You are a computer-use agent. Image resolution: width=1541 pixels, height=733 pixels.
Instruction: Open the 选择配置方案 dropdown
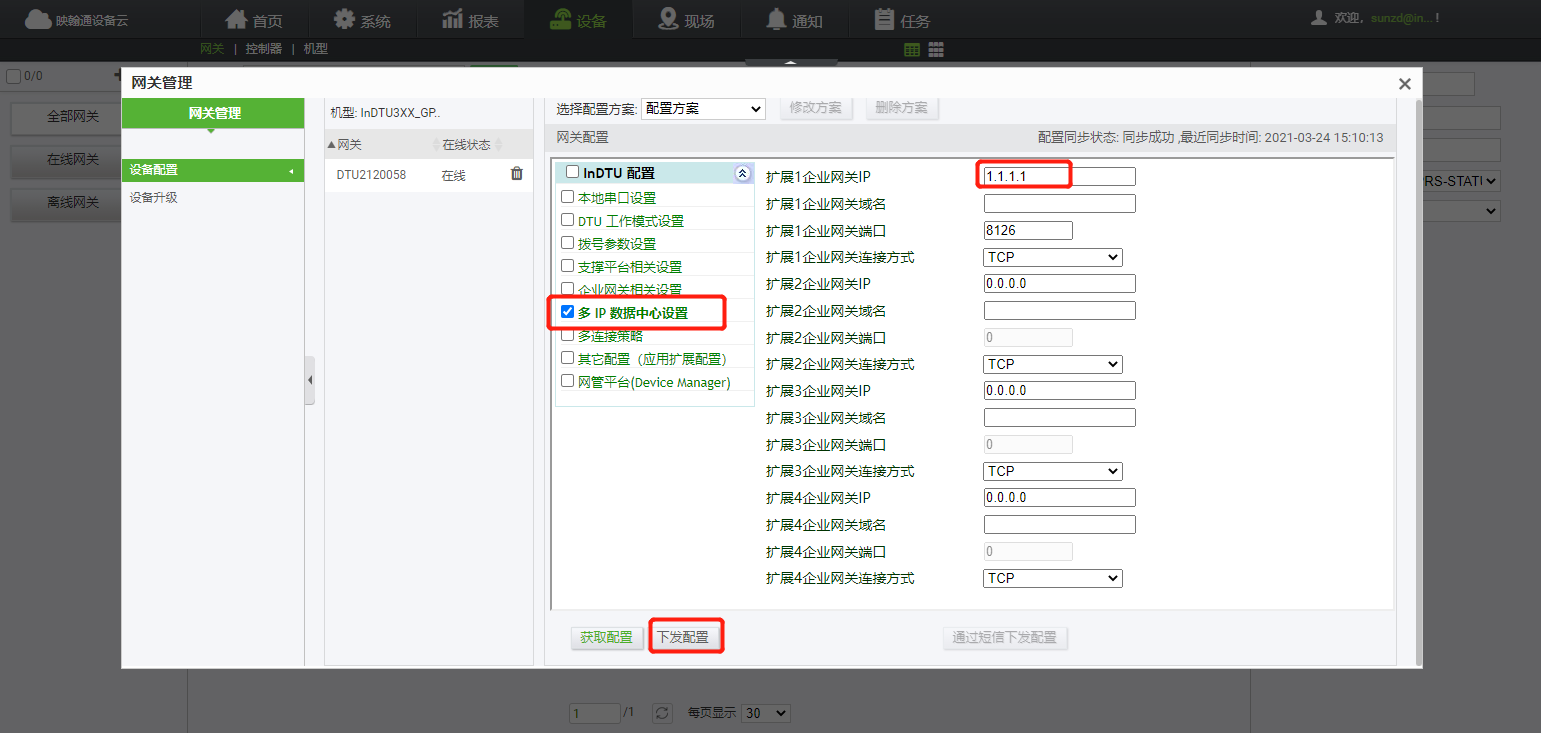coord(703,108)
